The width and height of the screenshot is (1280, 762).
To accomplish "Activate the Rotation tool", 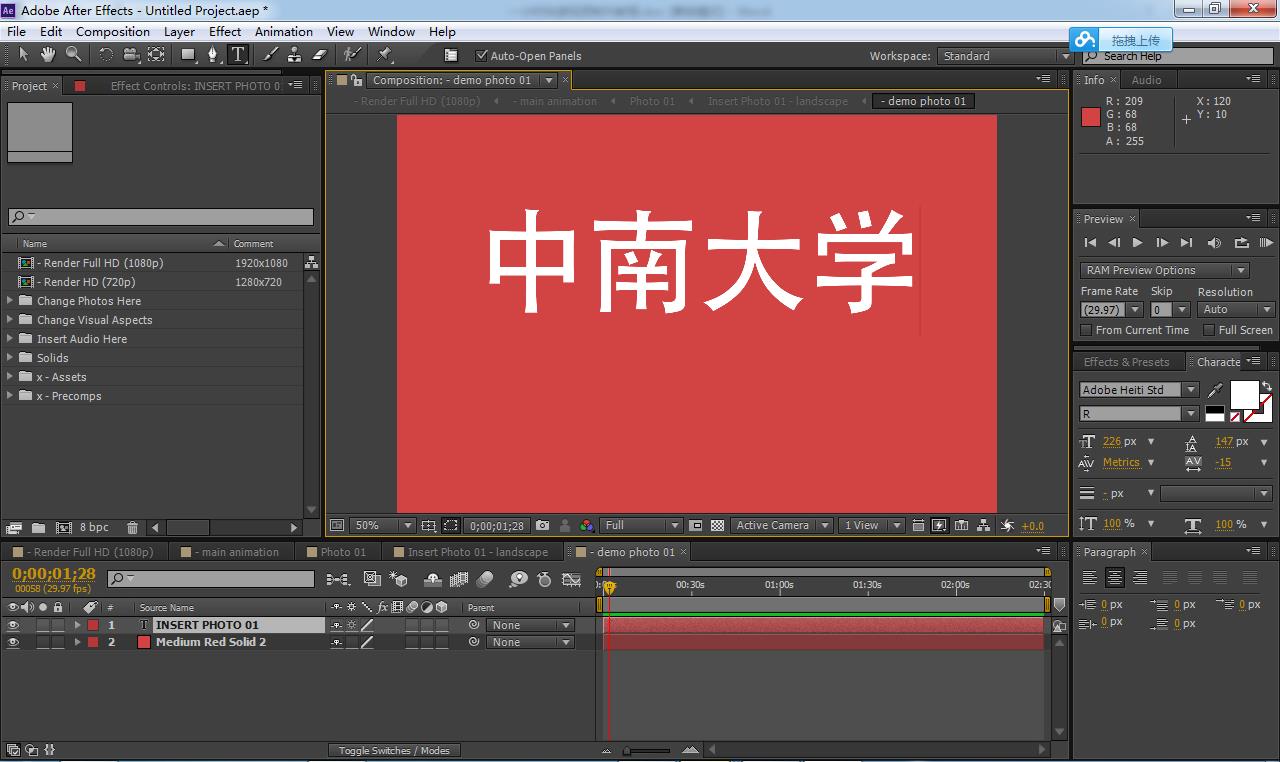I will tap(105, 55).
